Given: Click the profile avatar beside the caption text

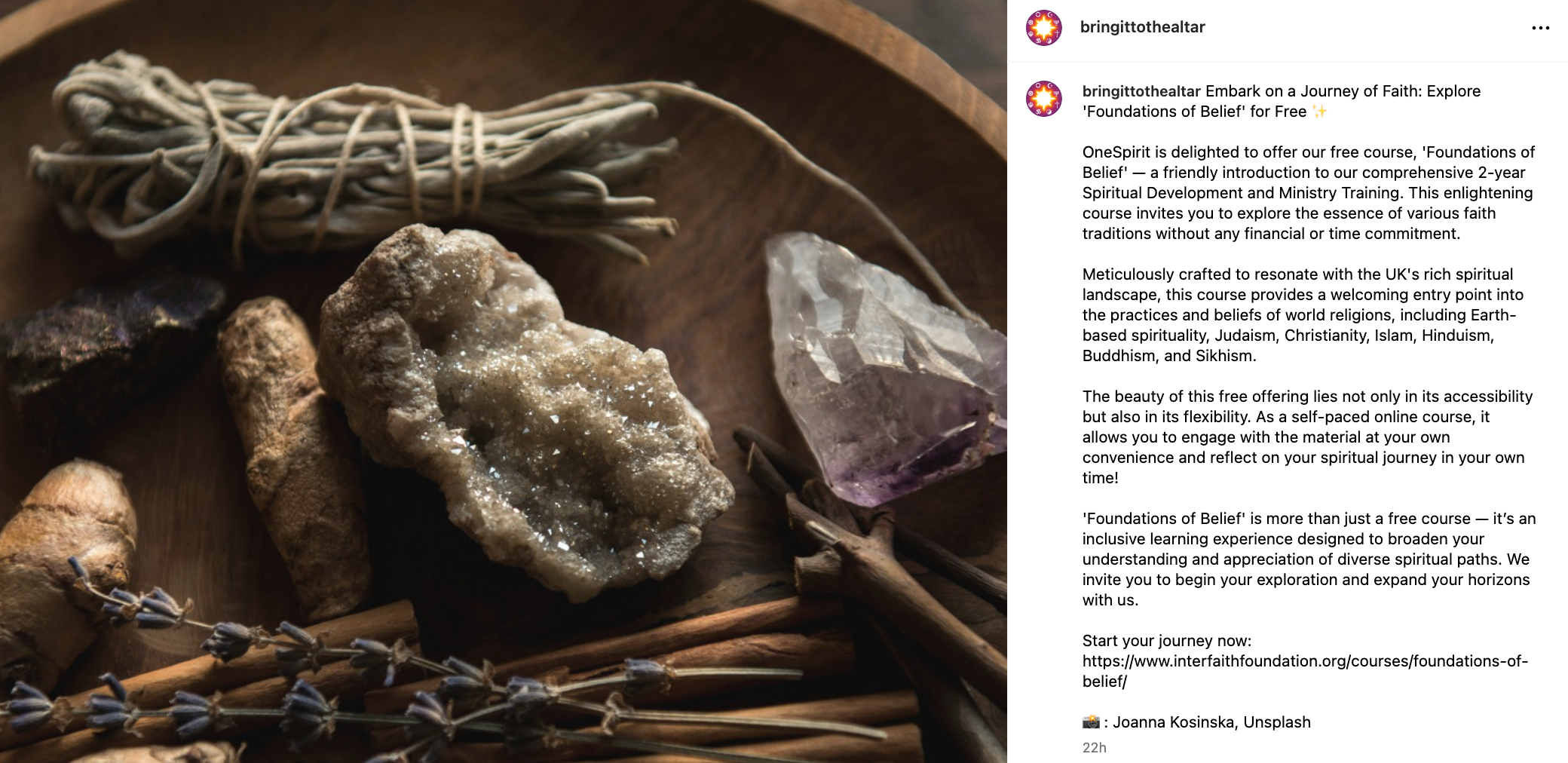Looking at the screenshot, I should pyautogui.click(x=1044, y=99).
